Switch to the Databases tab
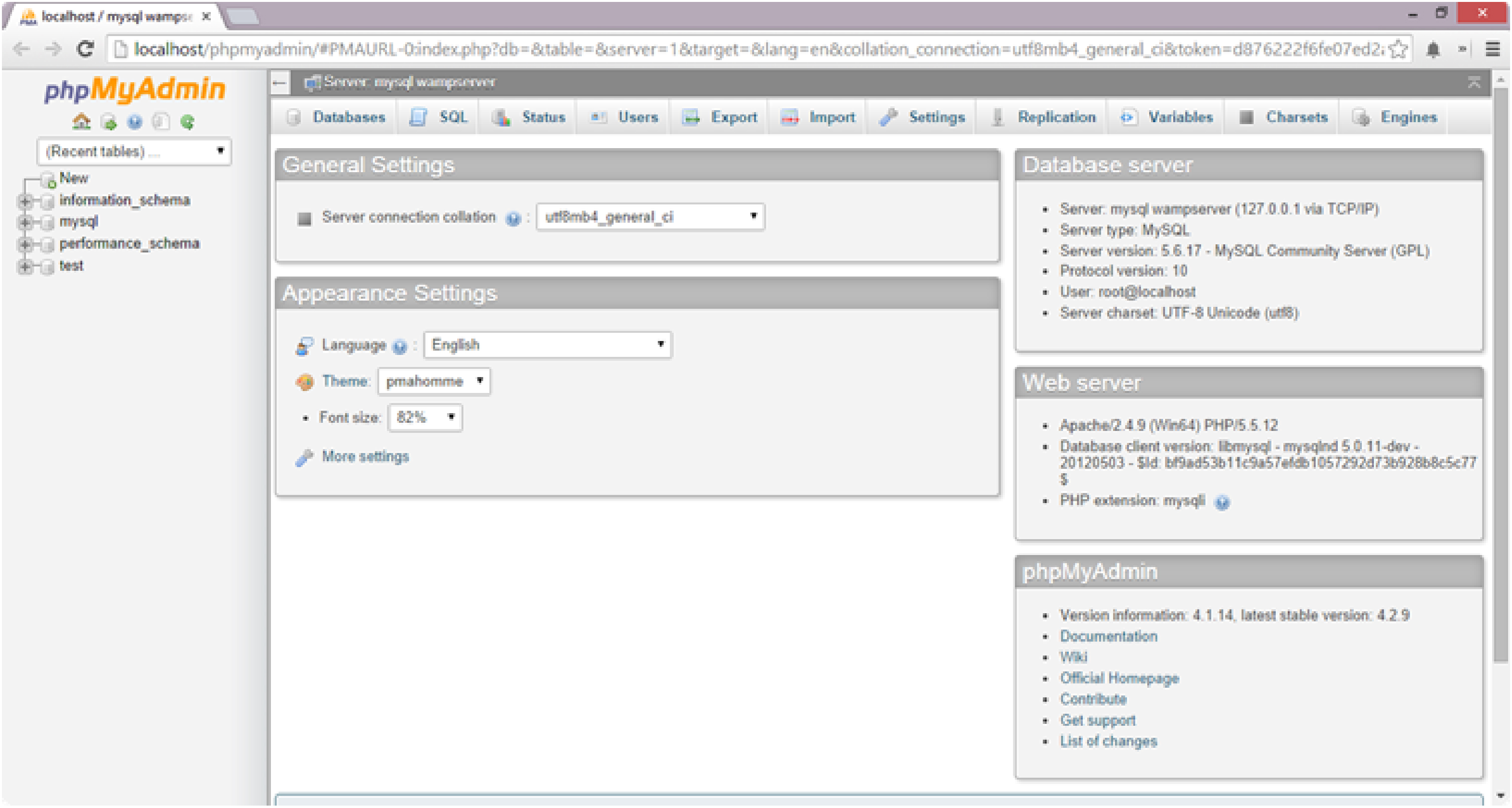The width and height of the screenshot is (1512, 808). coord(336,118)
